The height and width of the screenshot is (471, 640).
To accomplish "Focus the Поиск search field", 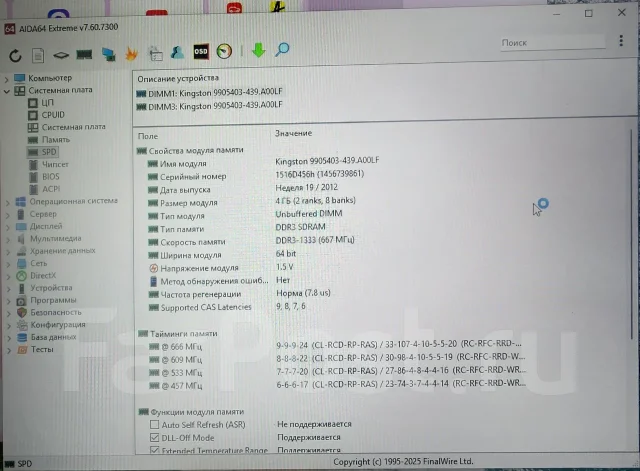I will pyautogui.click(x=552, y=42).
